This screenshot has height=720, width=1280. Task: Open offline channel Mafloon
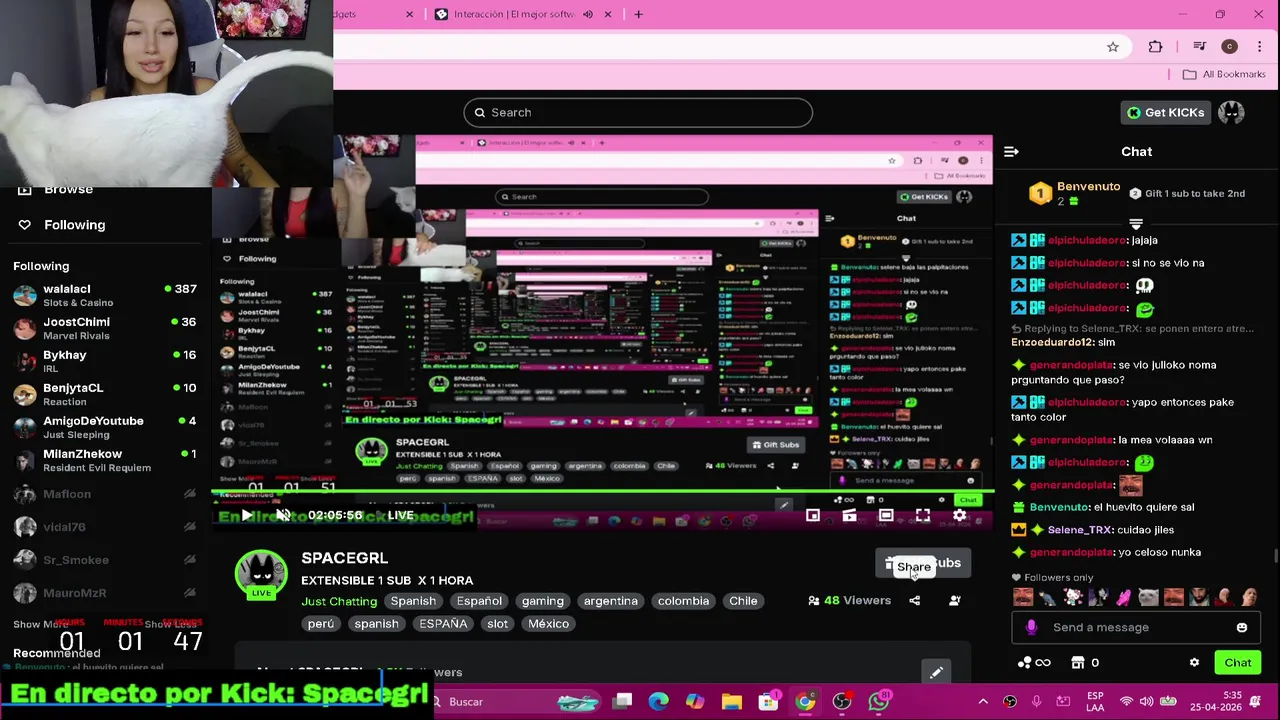click(105, 494)
